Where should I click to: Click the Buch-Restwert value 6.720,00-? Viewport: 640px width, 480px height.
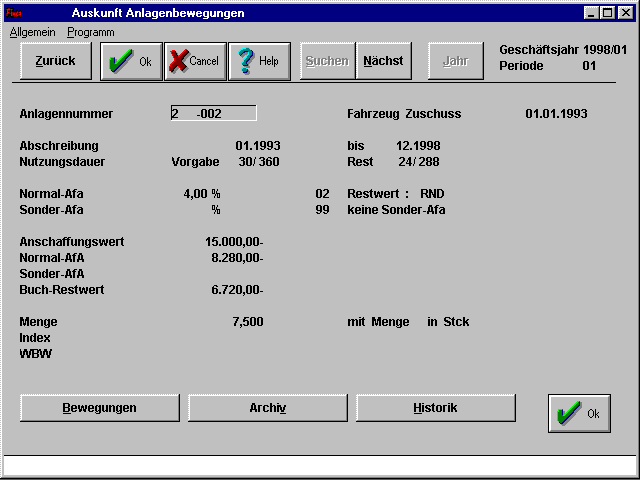tap(237, 290)
